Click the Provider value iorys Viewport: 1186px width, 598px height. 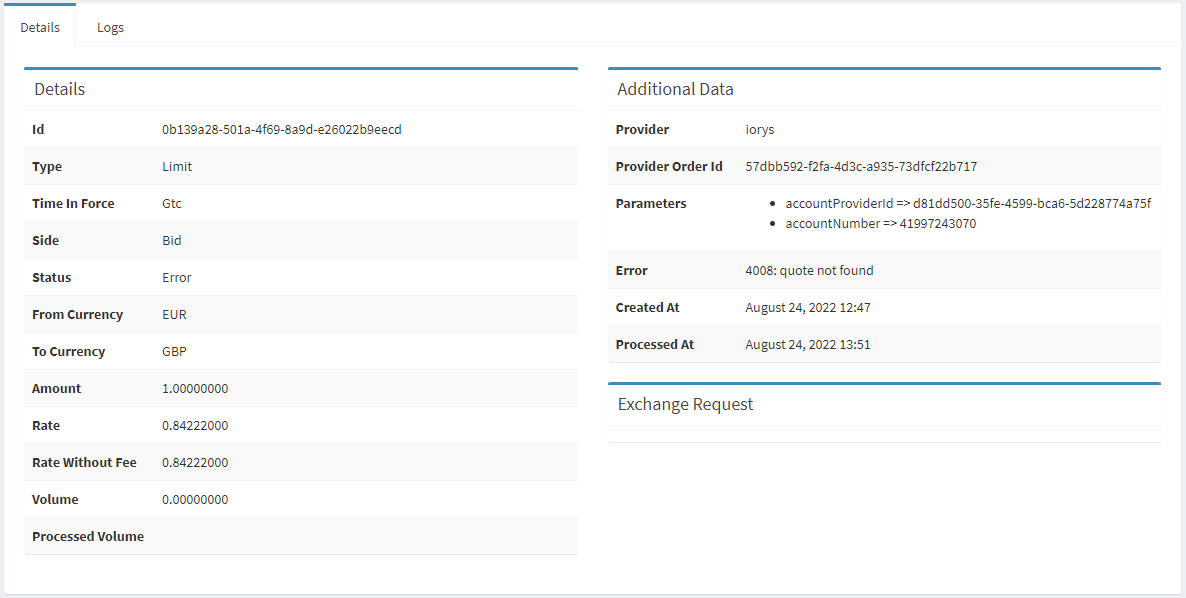point(759,130)
